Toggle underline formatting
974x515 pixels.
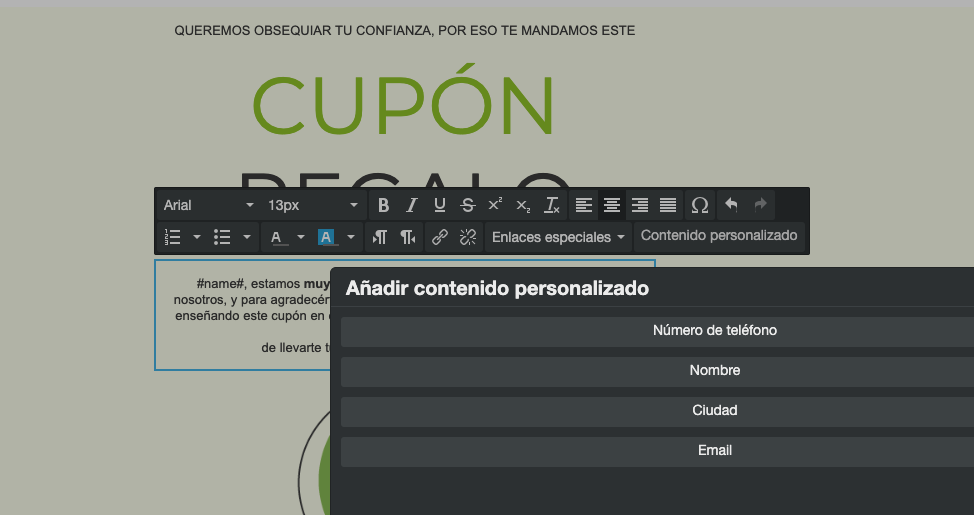pos(439,205)
